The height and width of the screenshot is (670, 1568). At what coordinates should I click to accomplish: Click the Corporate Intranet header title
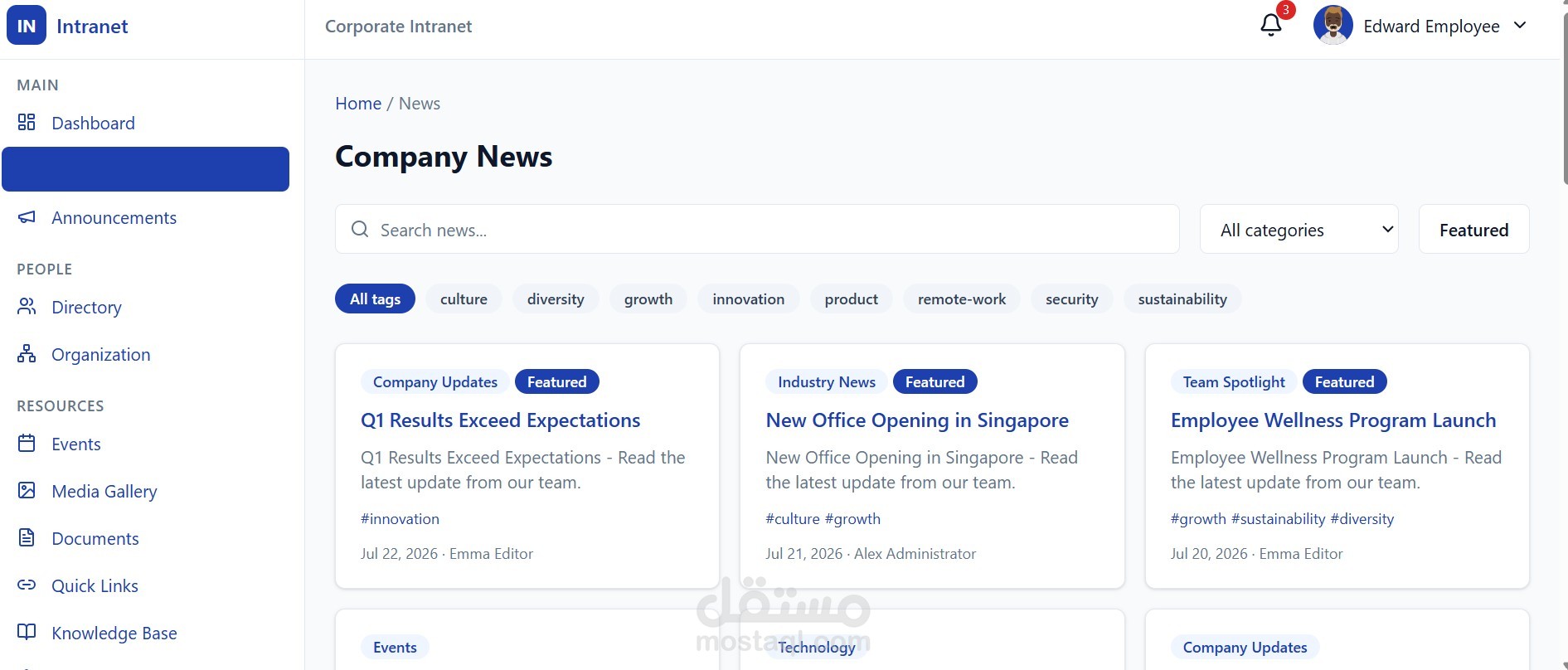tap(398, 27)
